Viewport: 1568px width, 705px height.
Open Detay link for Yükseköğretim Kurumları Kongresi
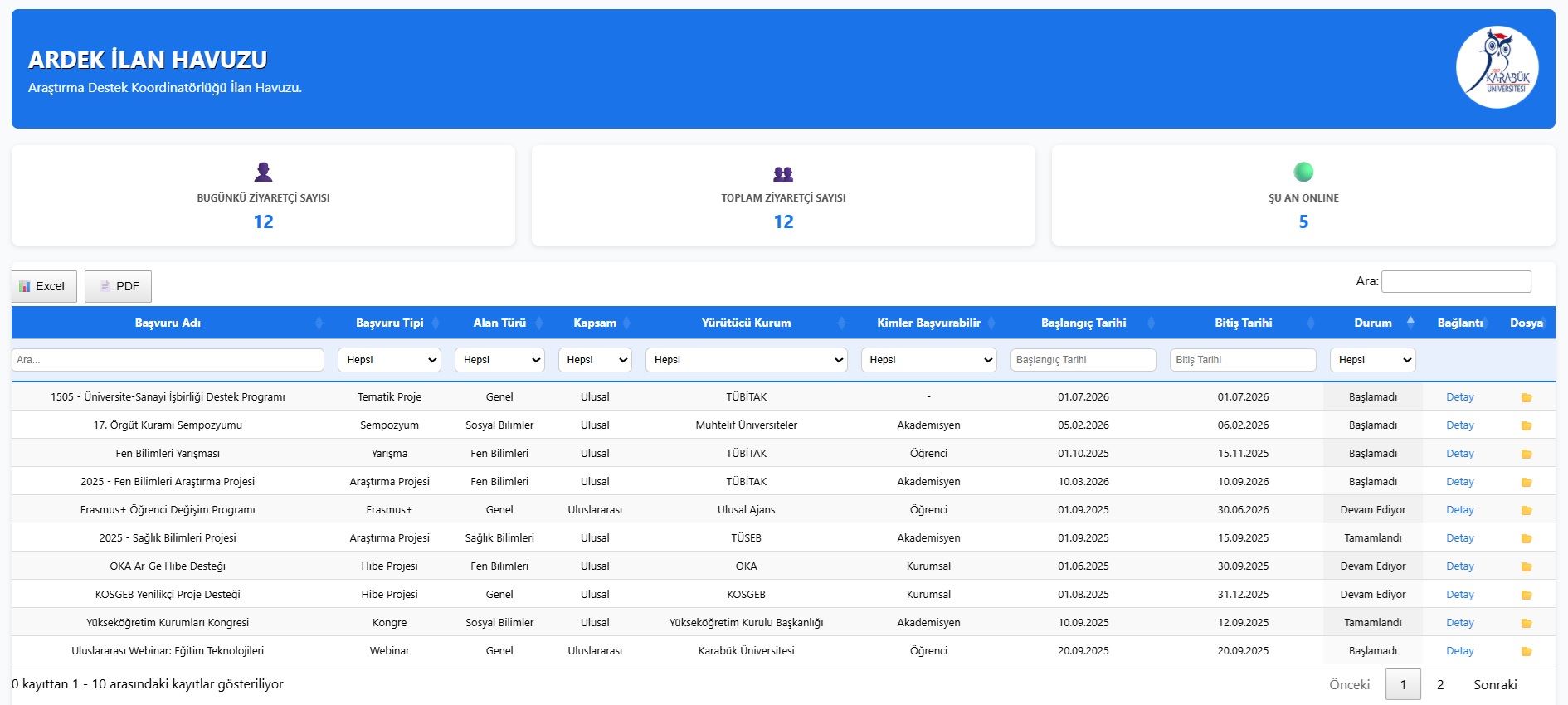click(x=1459, y=623)
